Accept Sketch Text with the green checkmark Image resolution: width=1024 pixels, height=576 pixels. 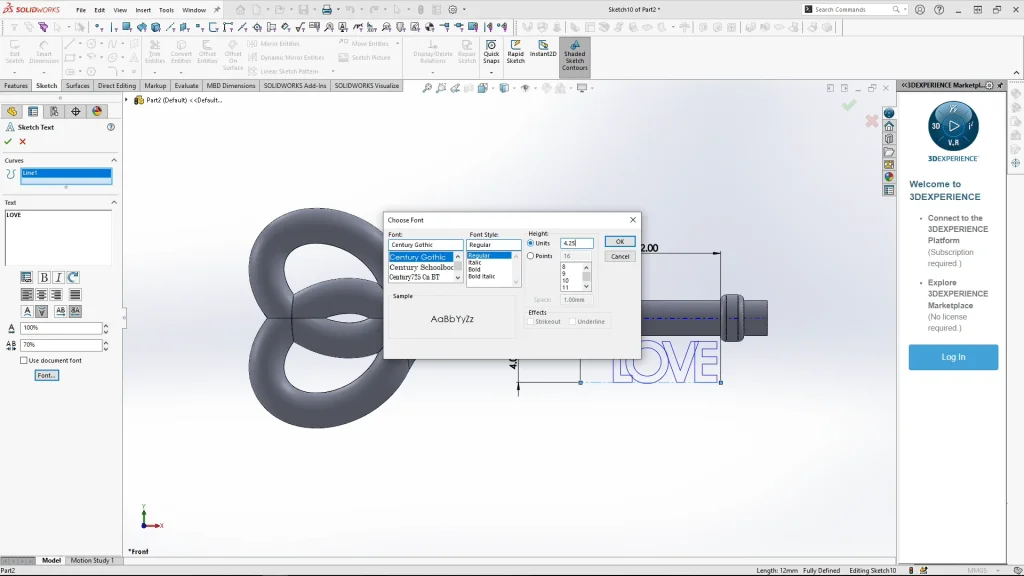pos(8,141)
